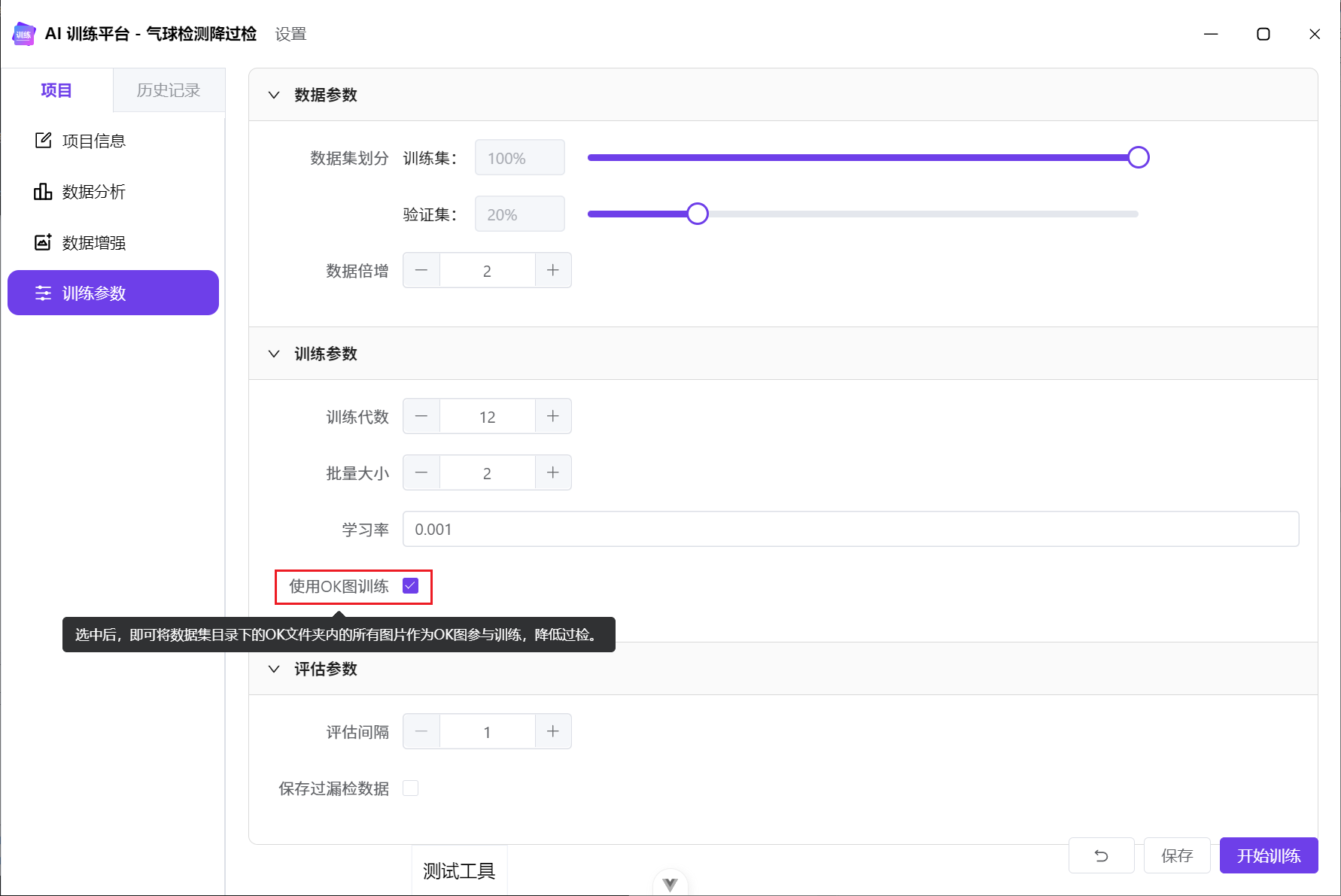Collapse the 评估参数 section
The image size is (1341, 896).
click(x=274, y=669)
